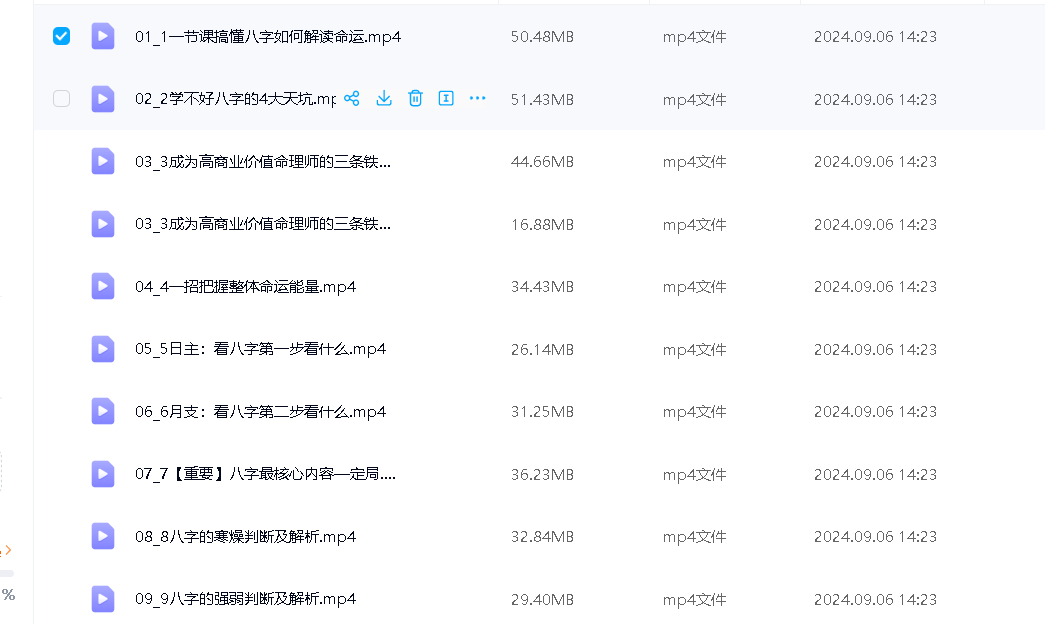Open the file 05_5日主：看八字第一步看什么.mp4

coord(260,349)
